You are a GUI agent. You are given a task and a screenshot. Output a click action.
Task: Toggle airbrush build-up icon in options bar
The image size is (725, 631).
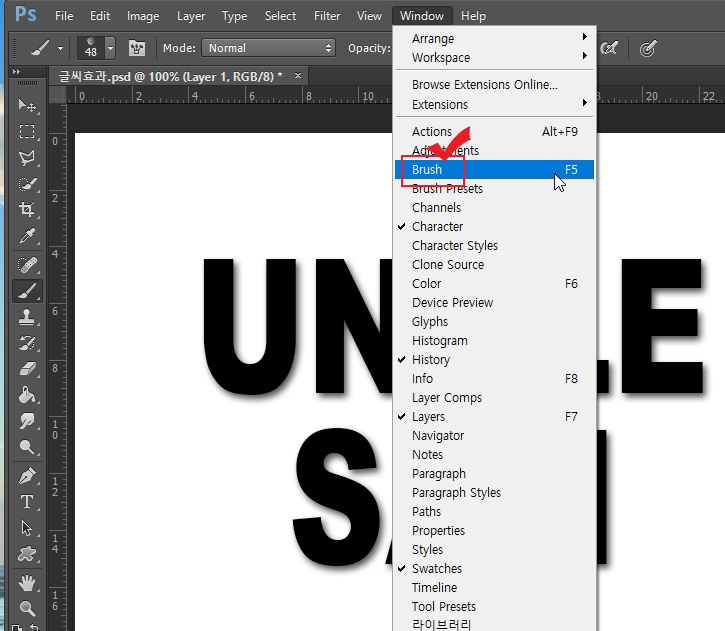[x=609, y=48]
